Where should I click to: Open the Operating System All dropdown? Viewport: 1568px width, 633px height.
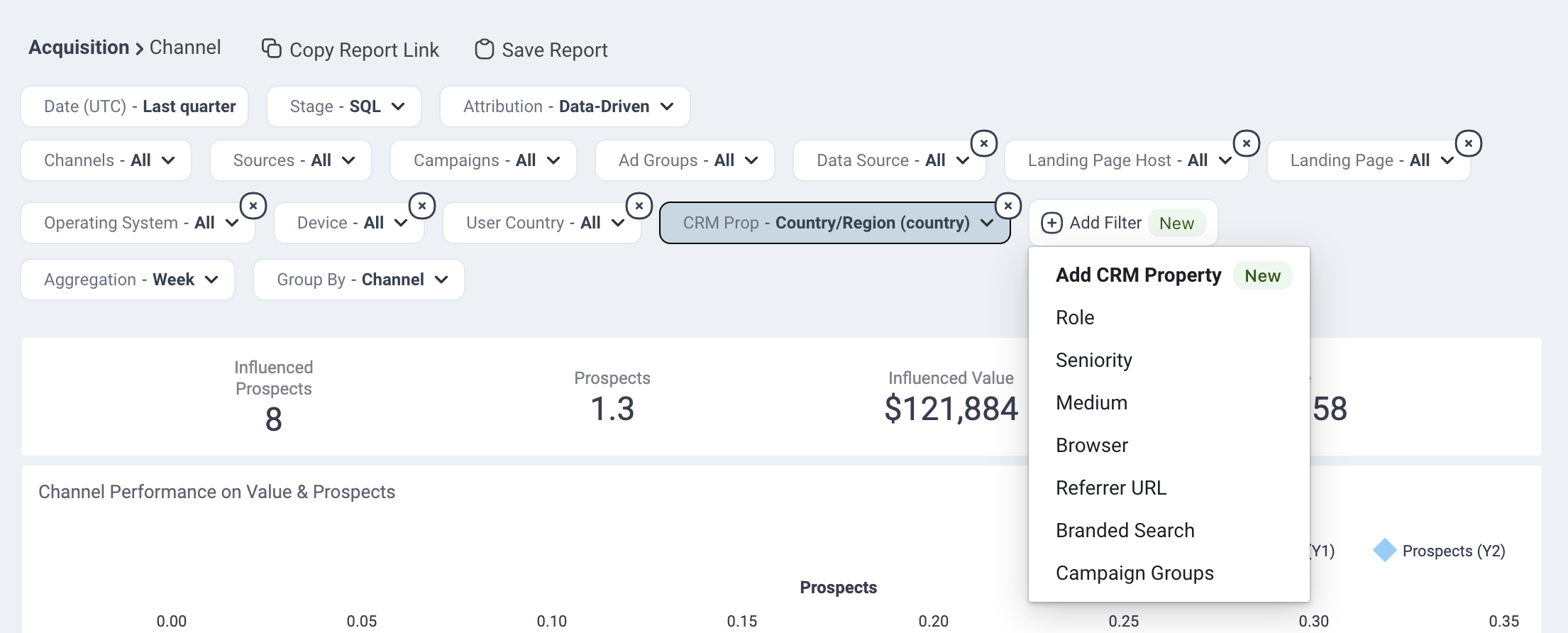point(138,223)
